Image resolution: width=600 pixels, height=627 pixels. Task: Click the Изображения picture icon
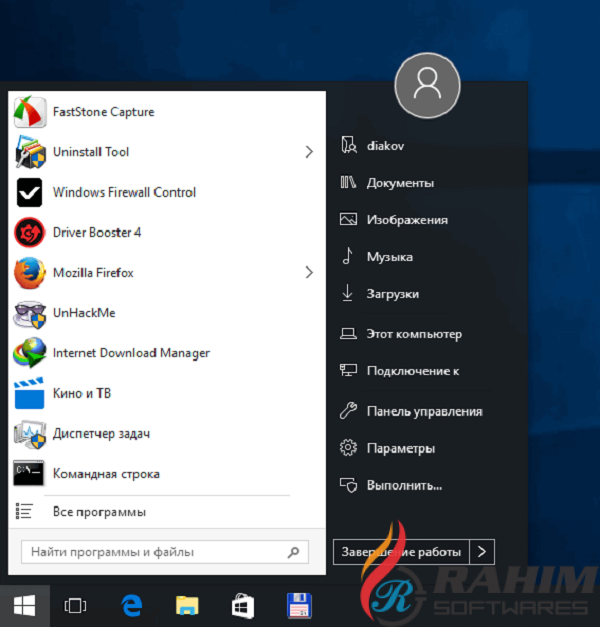pyautogui.click(x=348, y=219)
